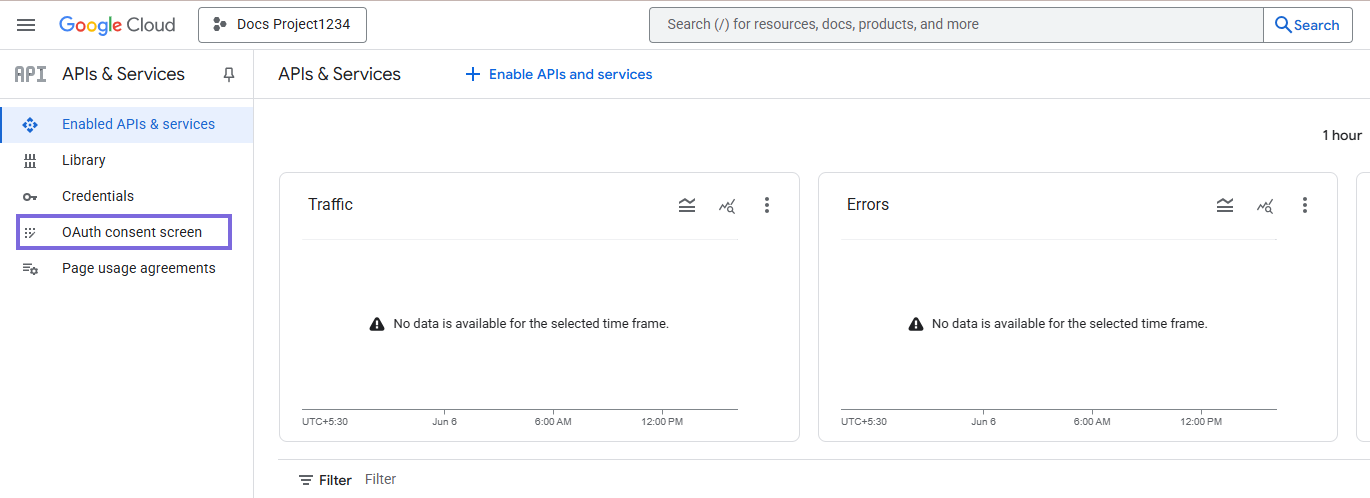The width and height of the screenshot is (1370, 498).
Task: Toggle legend icon on Traffic chart
Action: tap(687, 205)
